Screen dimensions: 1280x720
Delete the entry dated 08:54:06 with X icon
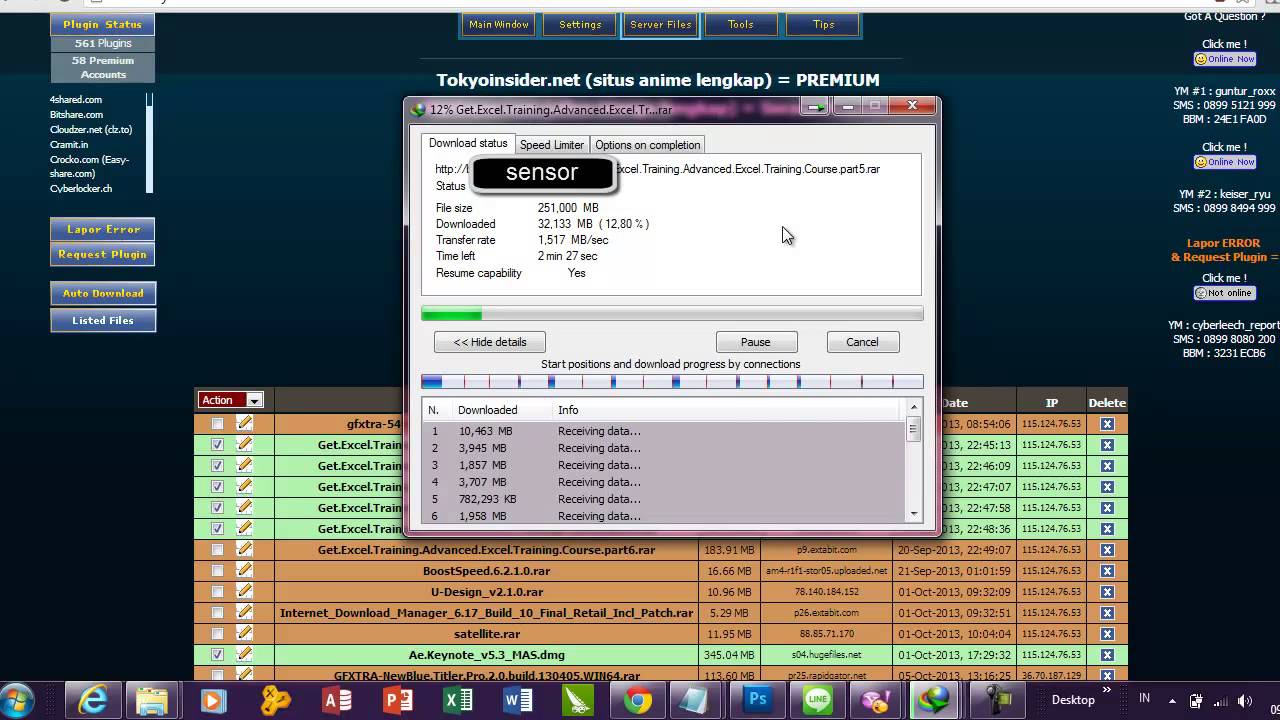click(x=1107, y=424)
